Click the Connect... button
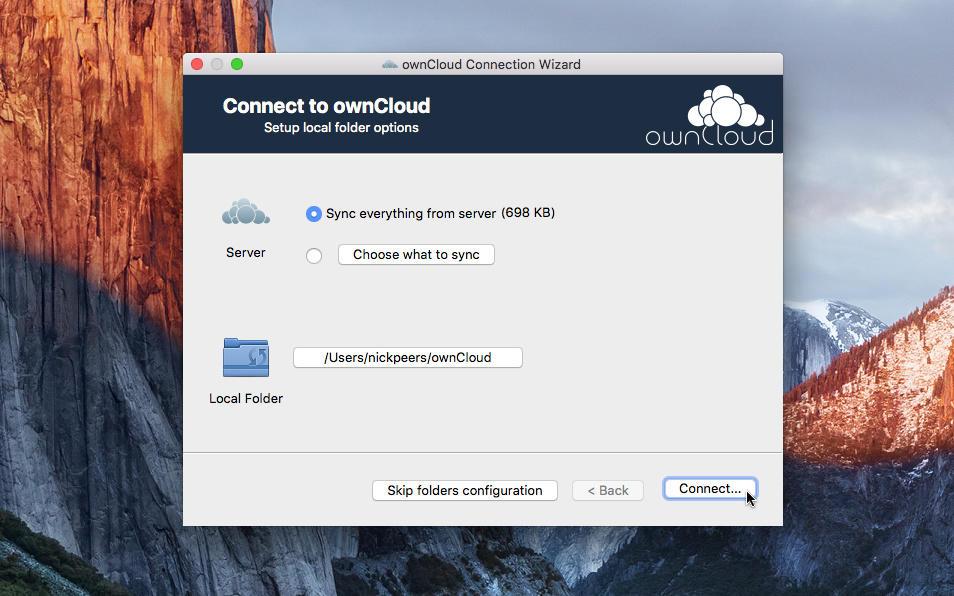Screen dimensions: 954x596 [x=710, y=489]
